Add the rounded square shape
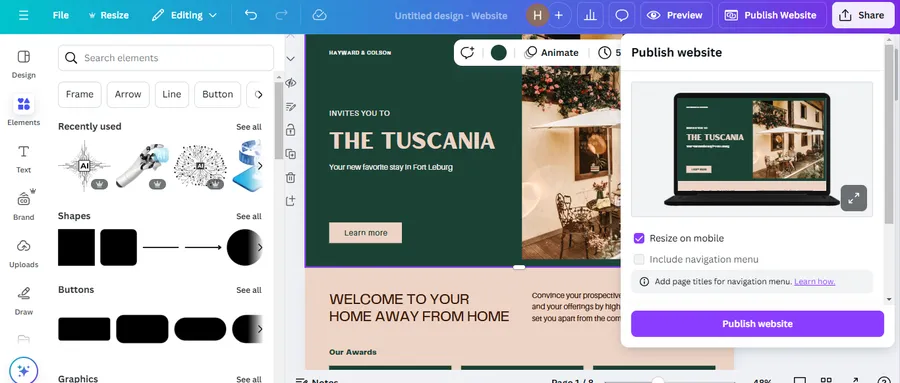The height and width of the screenshot is (383, 900). (119, 247)
